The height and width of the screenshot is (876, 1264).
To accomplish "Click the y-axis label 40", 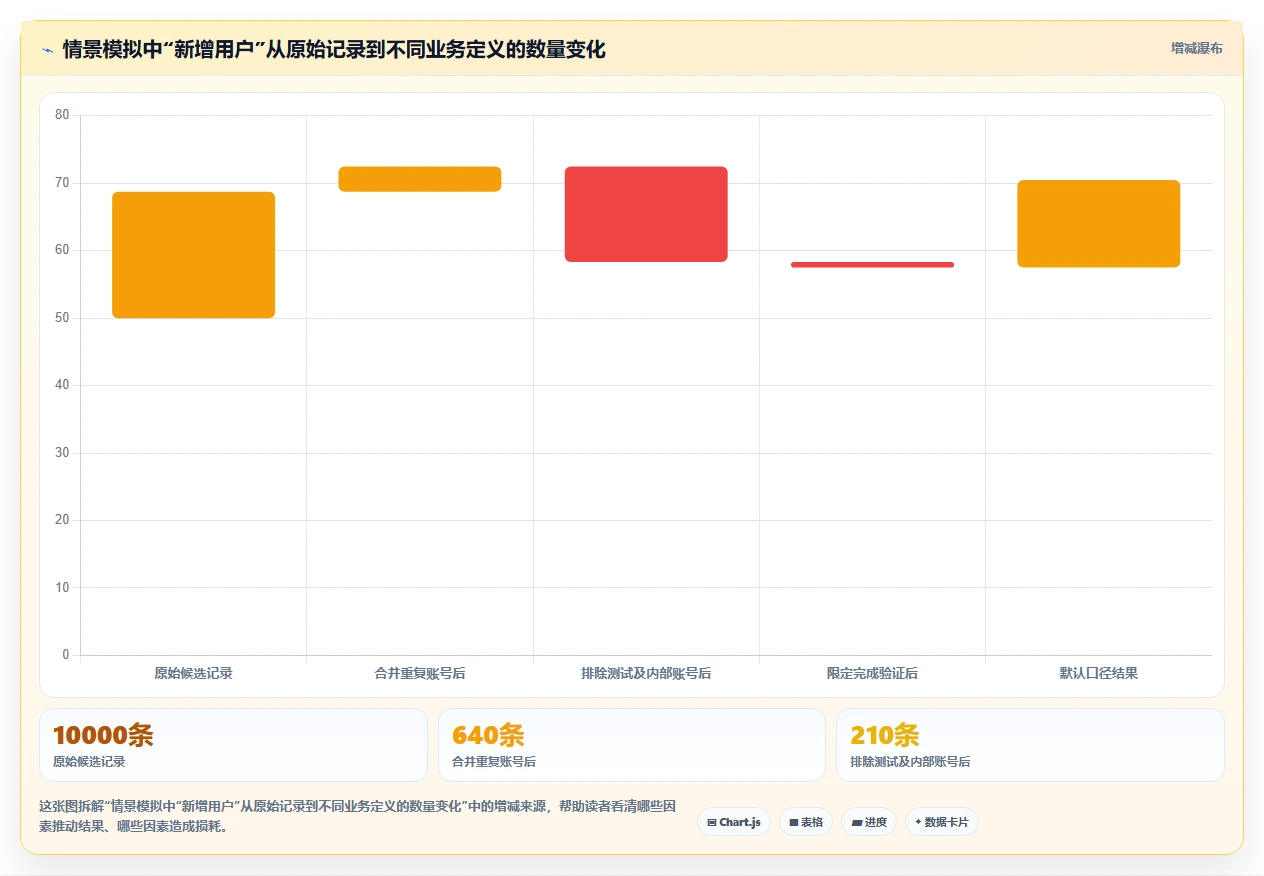I will tap(62, 385).
